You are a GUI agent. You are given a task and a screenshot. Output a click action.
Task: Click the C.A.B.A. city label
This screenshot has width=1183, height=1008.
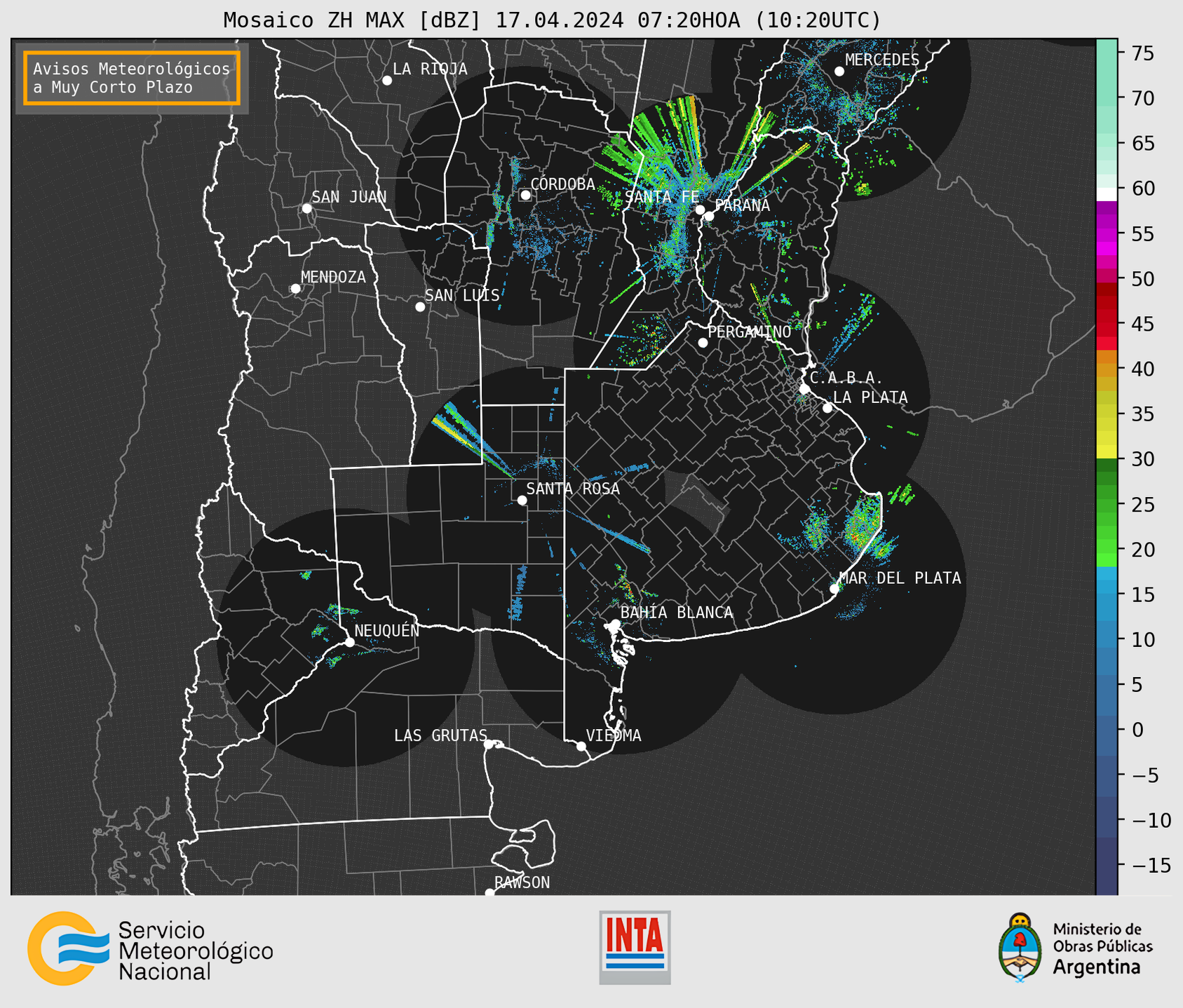coord(846,378)
